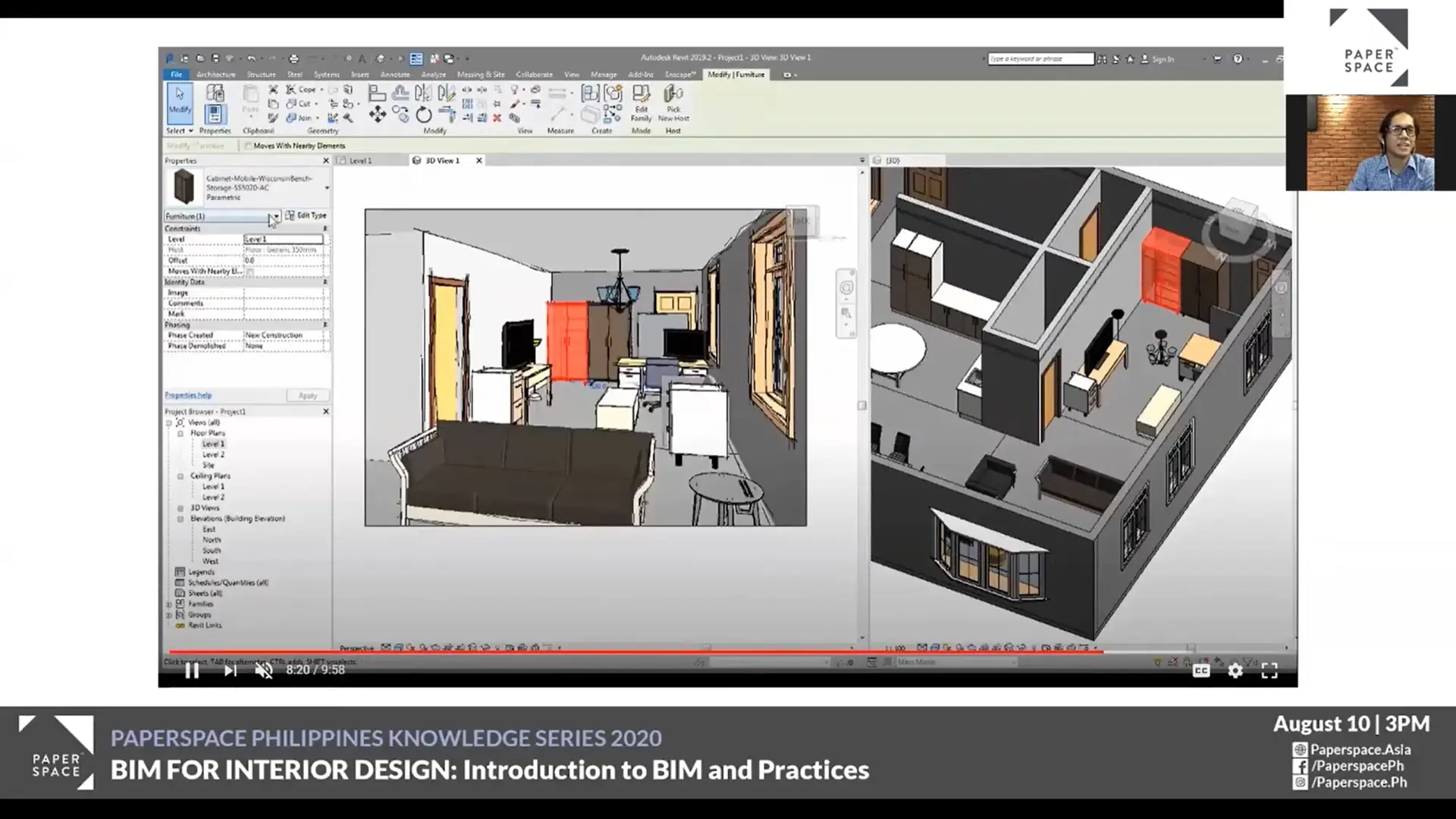This screenshot has height=819, width=1456.
Task: Tick Moves With Nearby checkbox in Properties
Action: point(249,271)
